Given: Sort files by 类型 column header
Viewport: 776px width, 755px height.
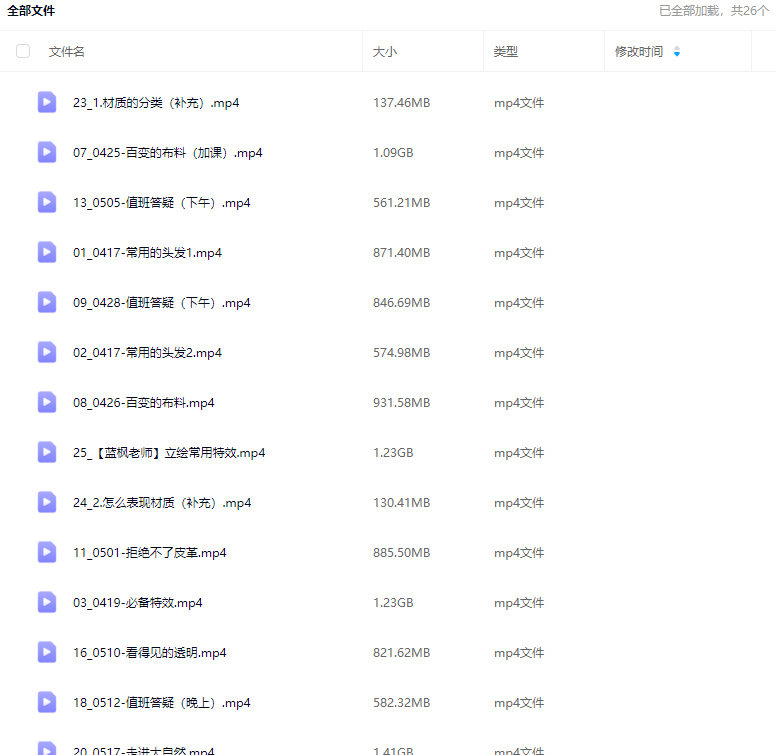Looking at the screenshot, I should (x=506, y=52).
